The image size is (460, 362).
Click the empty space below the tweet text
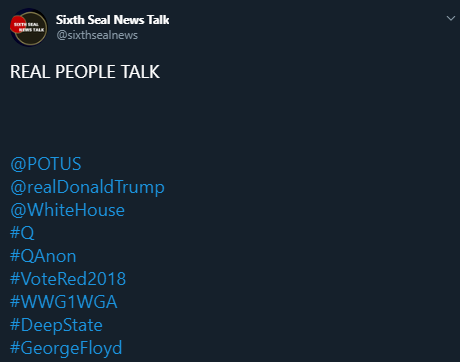pyautogui.click(x=230, y=117)
